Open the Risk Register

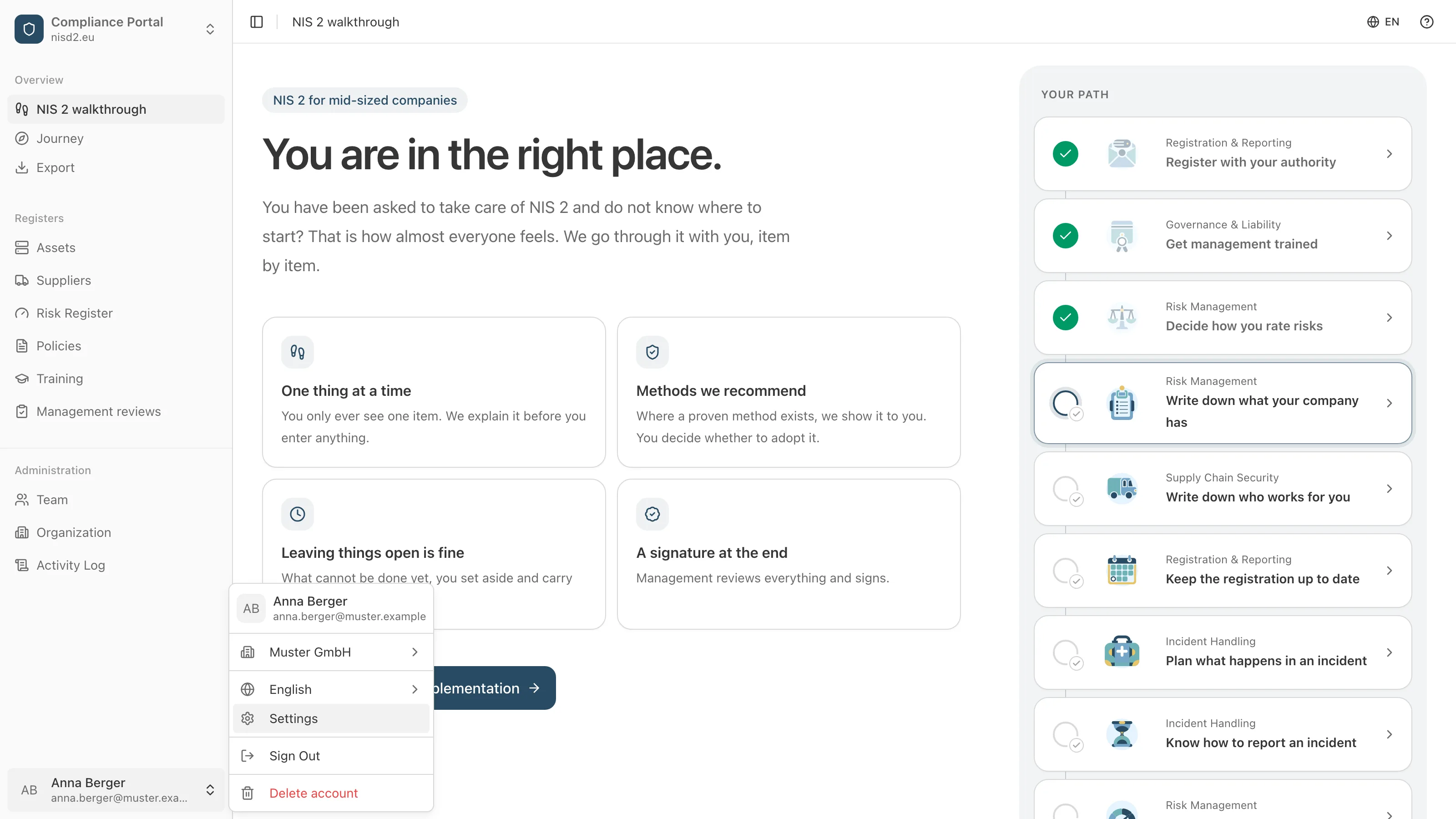click(x=116, y=313)
